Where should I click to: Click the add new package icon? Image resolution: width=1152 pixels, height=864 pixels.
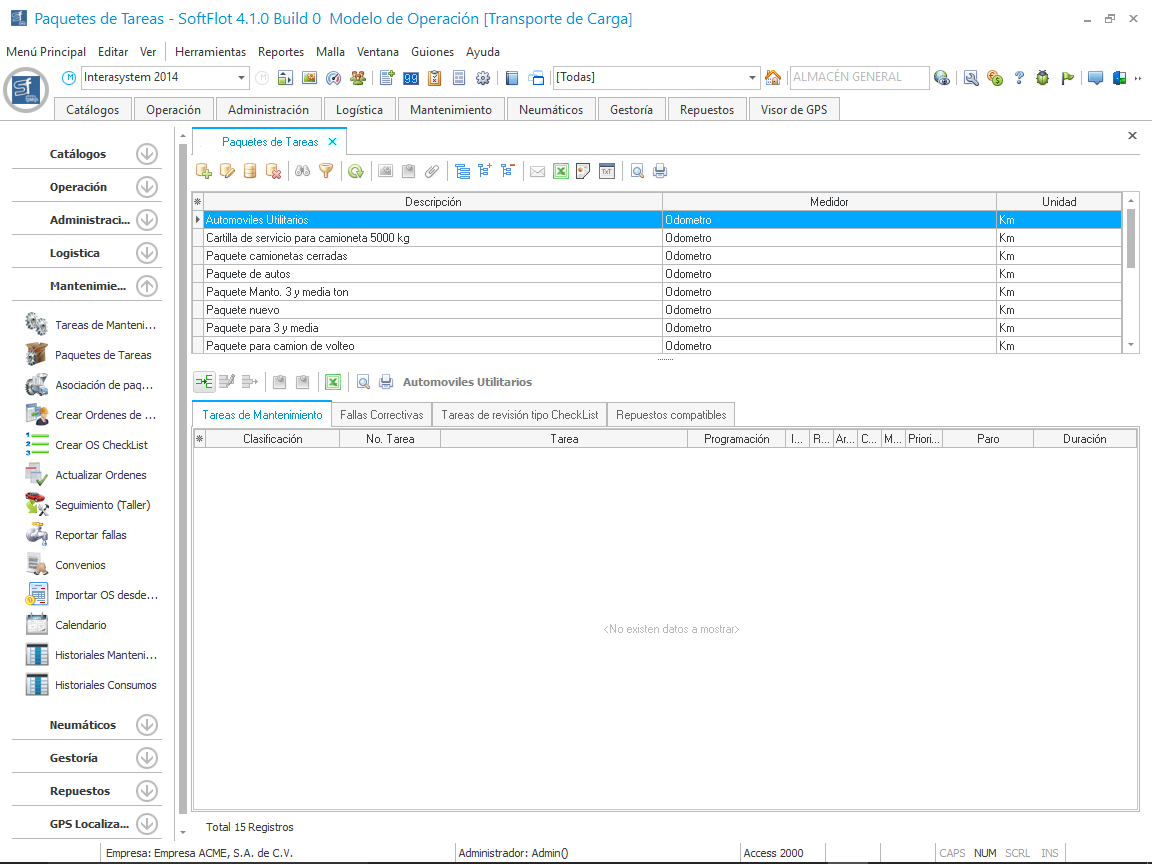[x=204, y=171]
